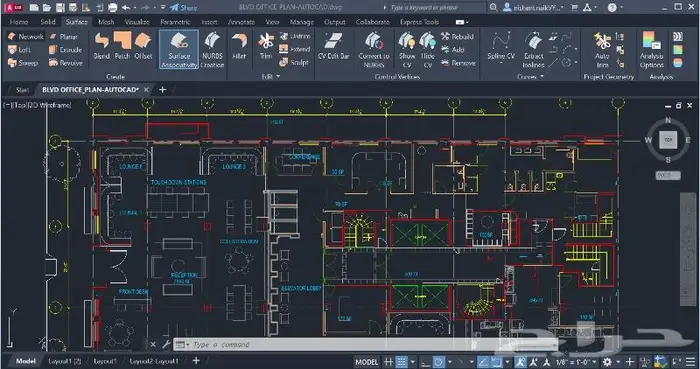Screen dimensions: 700x369
Task: Open the Spline CV dropdown arrow
Action: tap(501, 63)
